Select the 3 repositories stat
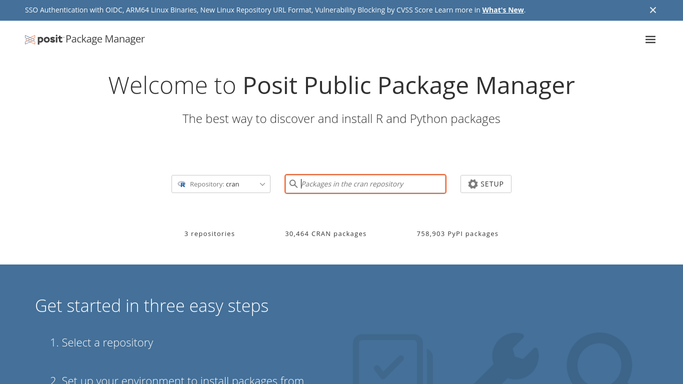The width and height of the screenshot is (683, 384). (x=210, y=234)
